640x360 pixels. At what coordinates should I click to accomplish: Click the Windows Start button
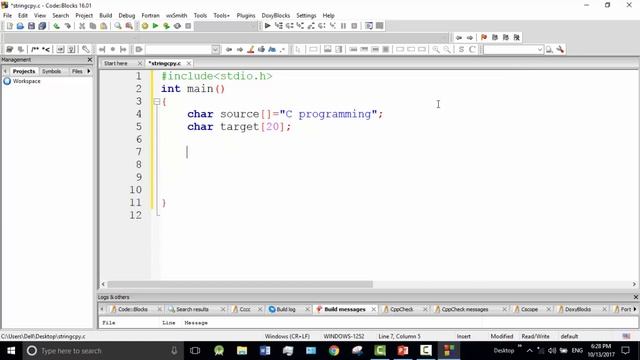pos(11,351)
